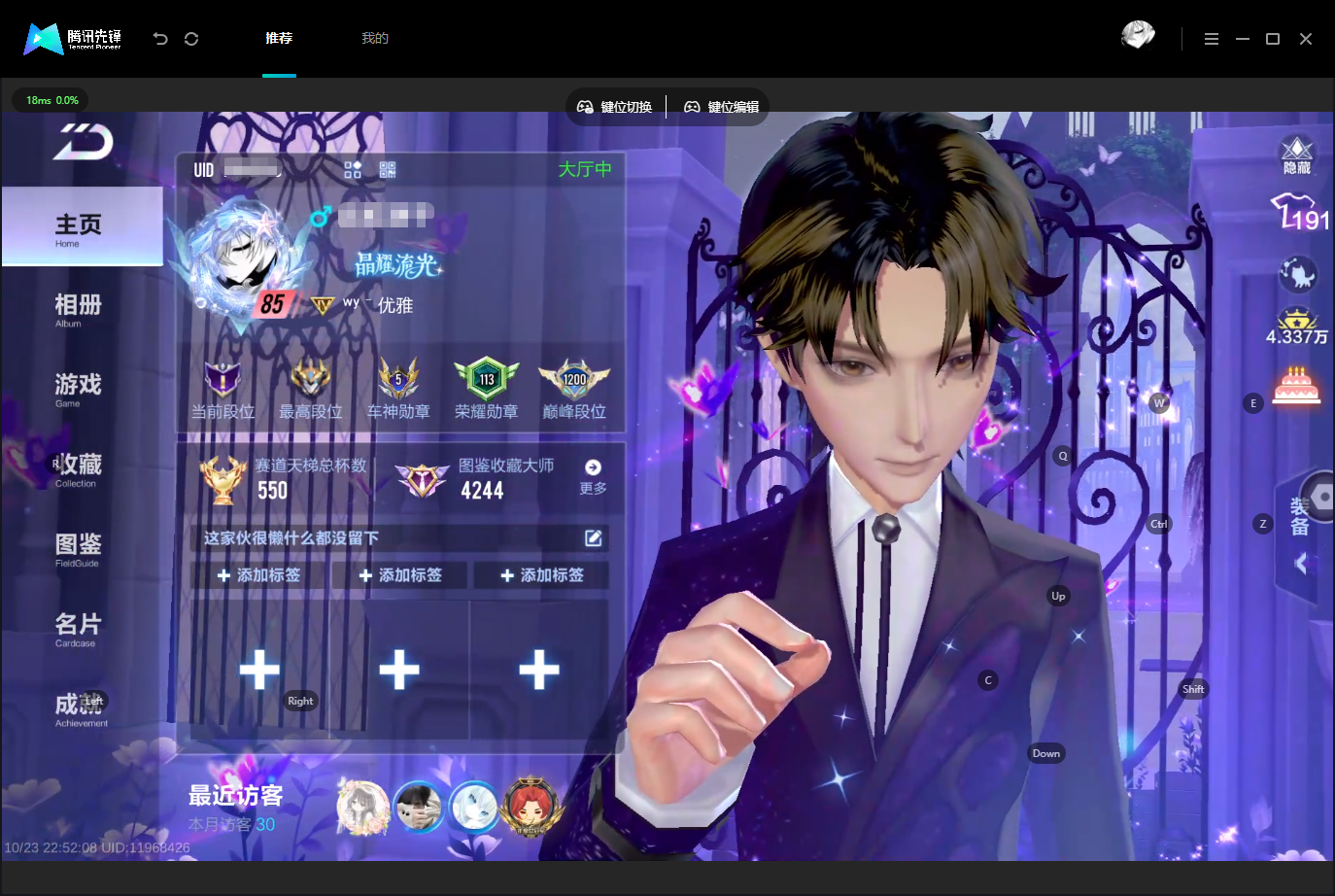Screen dimensions: 1335x896
Task: Click the first 添加标签 button
Action: click(258, 575)
